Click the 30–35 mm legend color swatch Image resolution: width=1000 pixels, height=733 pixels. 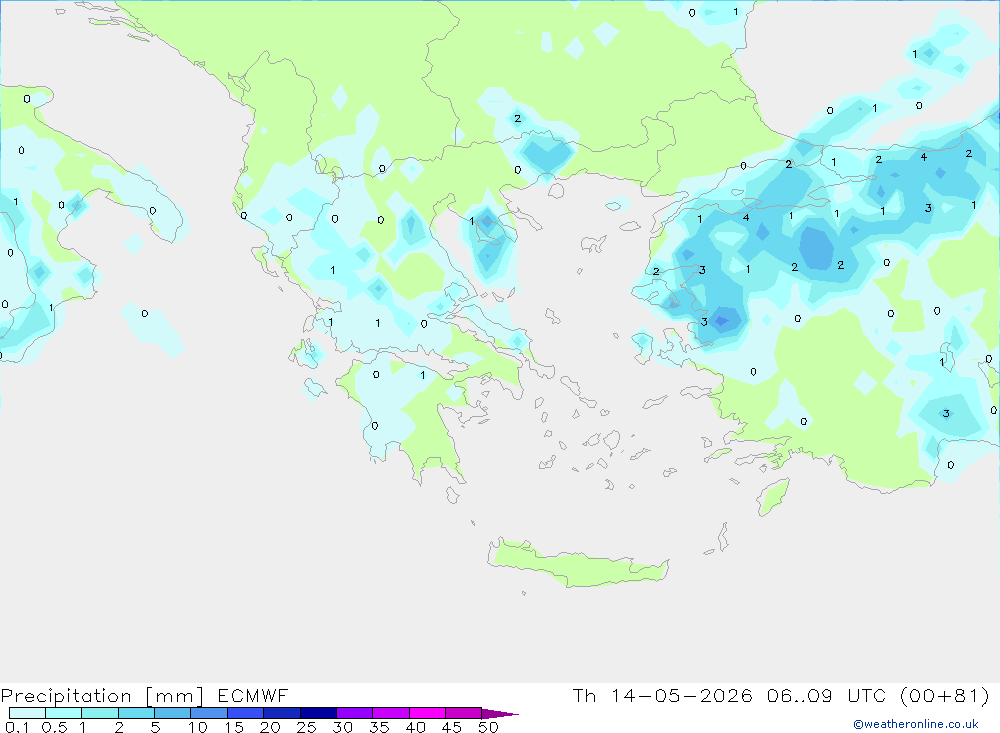355,713
